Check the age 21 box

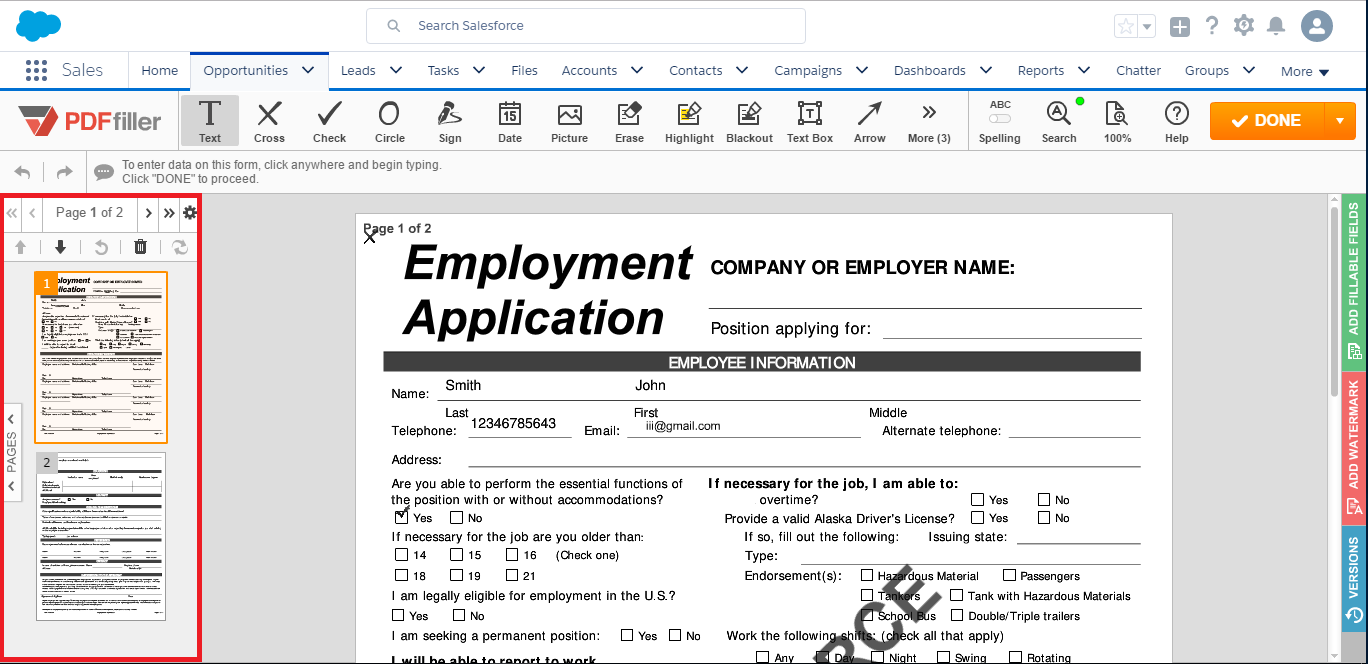(x=512, y=576)
